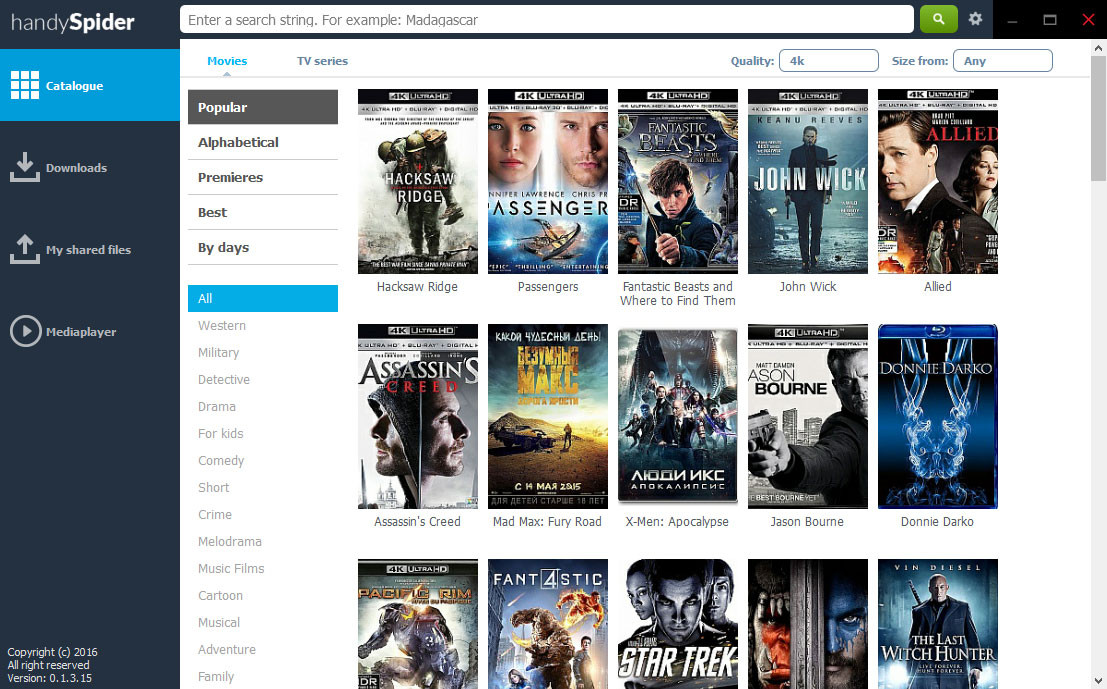1107x689 pixels.
Task: Open the Assassin's Creed poster
Action: coord(418,417)
